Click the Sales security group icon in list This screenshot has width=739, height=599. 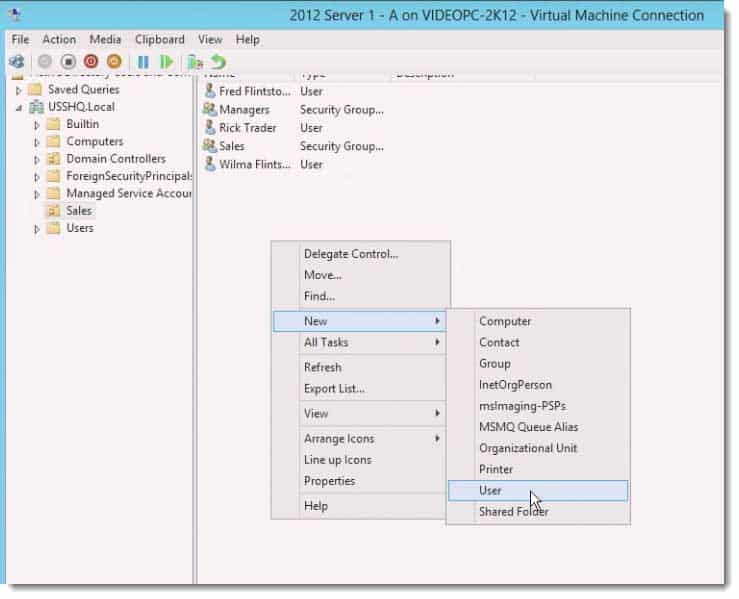coord(210,146)
